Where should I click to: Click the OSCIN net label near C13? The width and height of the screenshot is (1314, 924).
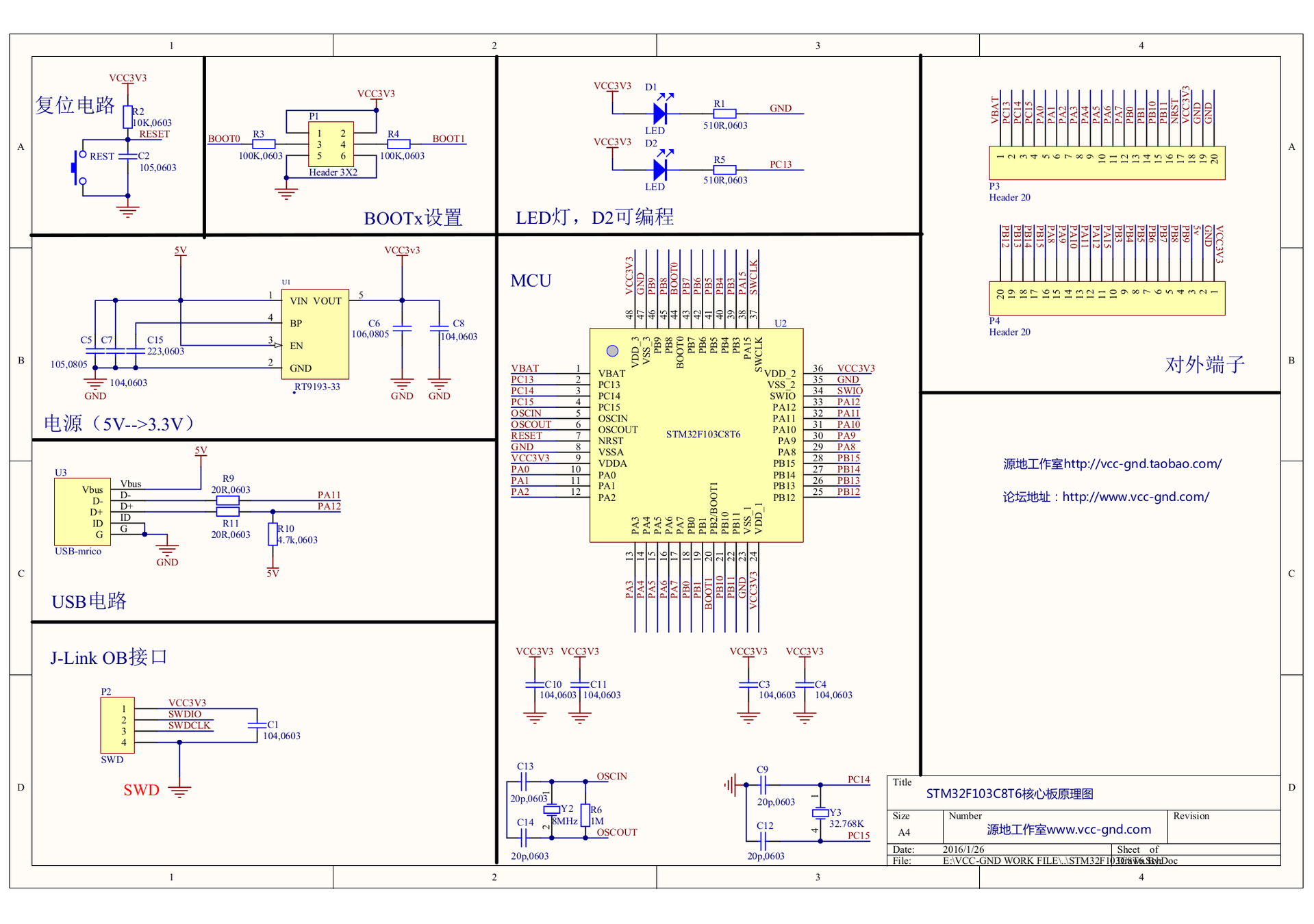click(611, 776)
